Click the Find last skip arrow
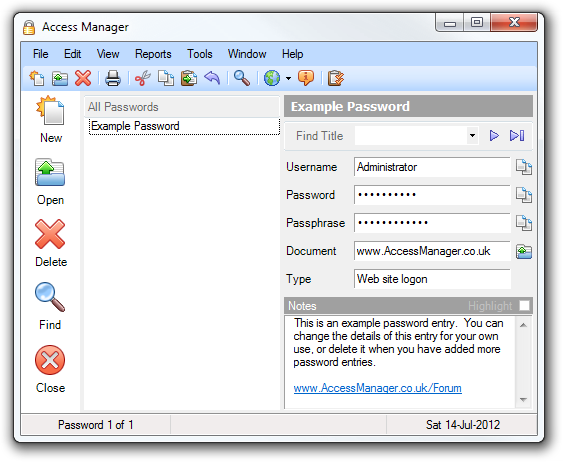The image size is (563, 462). 517,136
